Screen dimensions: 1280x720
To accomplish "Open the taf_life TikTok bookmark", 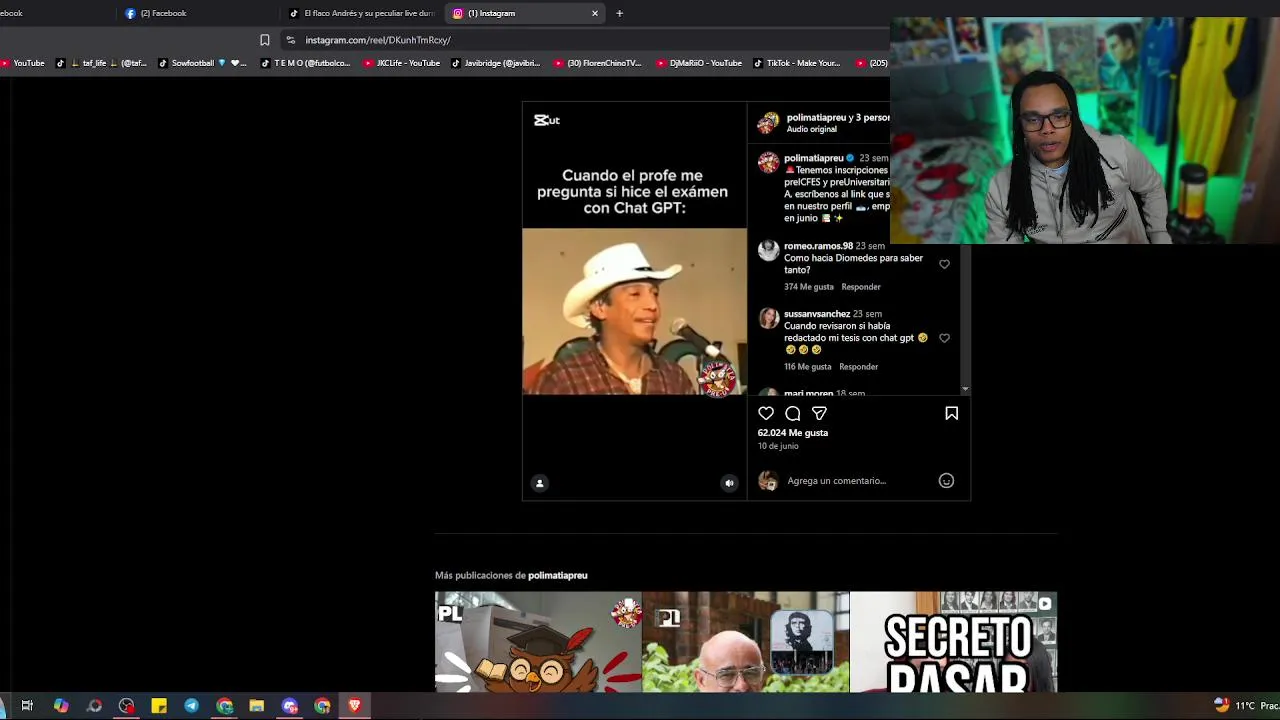I will point(100,63).
